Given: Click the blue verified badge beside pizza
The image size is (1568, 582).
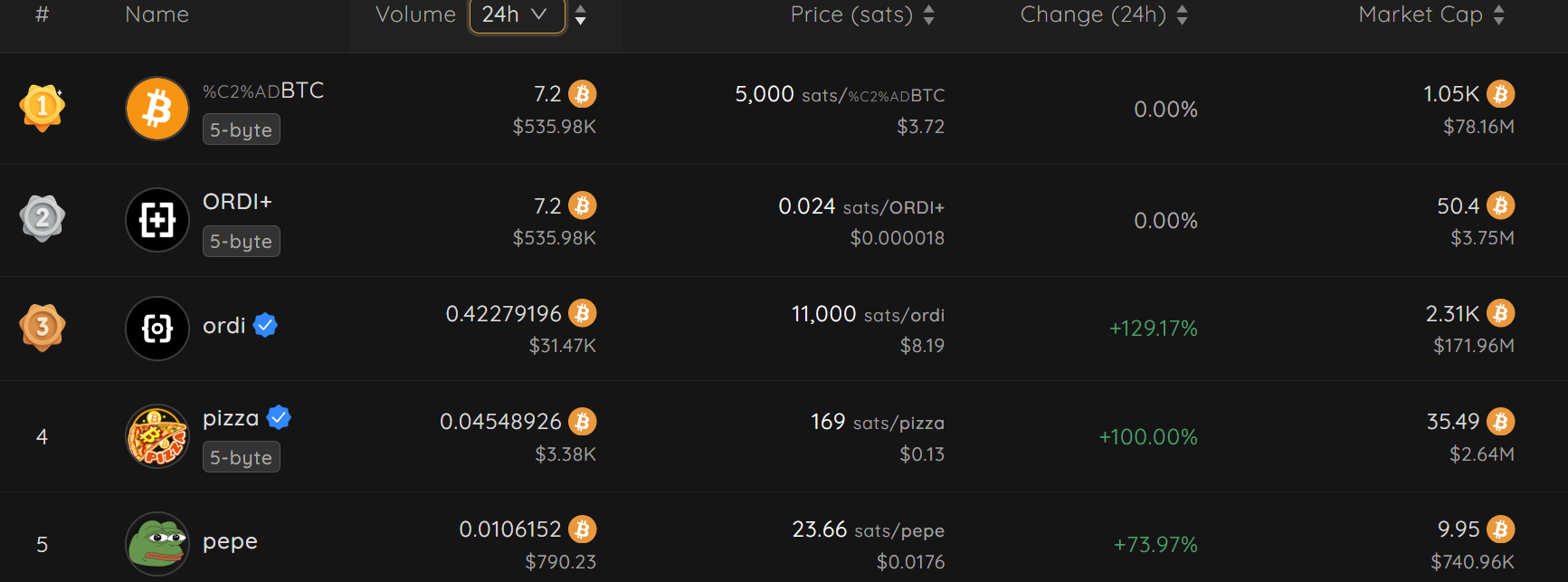Looking at the screenshot, I should click(x=279, y=417).
